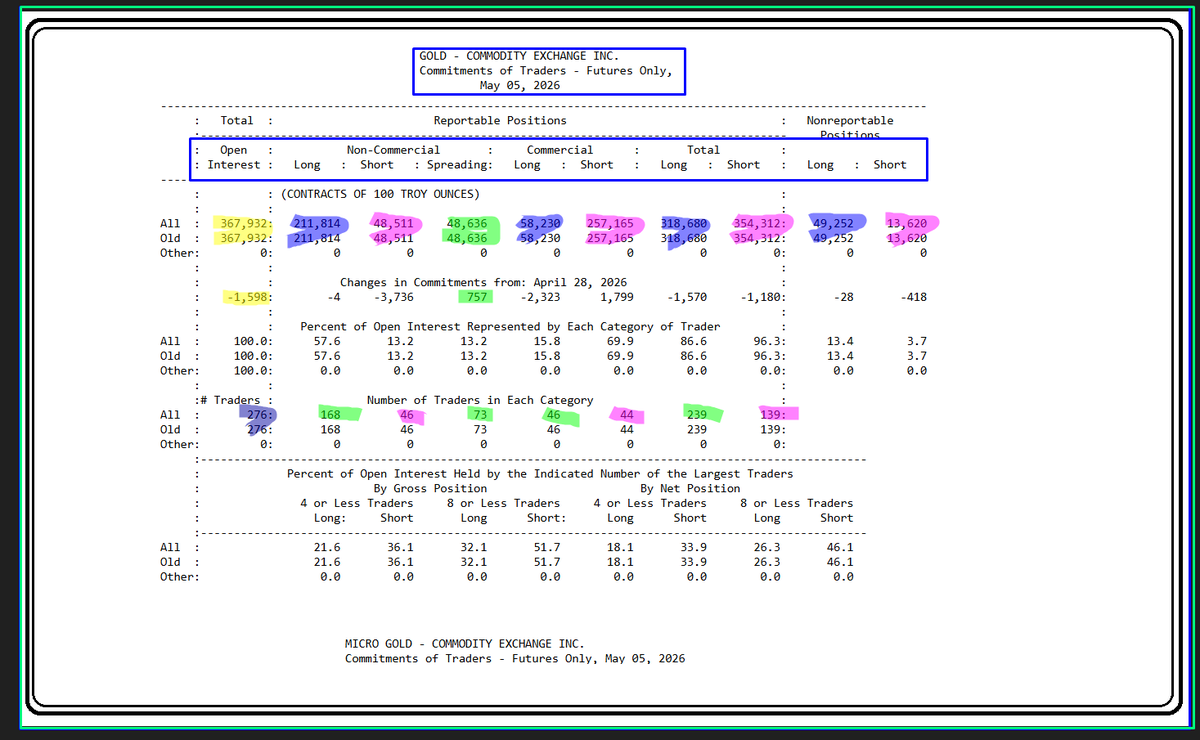The width and height of the screenshot is (1200, 740).
Task: Click the "MICRO GOLD - COMMODITY EXCHANGE INC." heading
Action: pyautogui.click(x=465, y=644)
